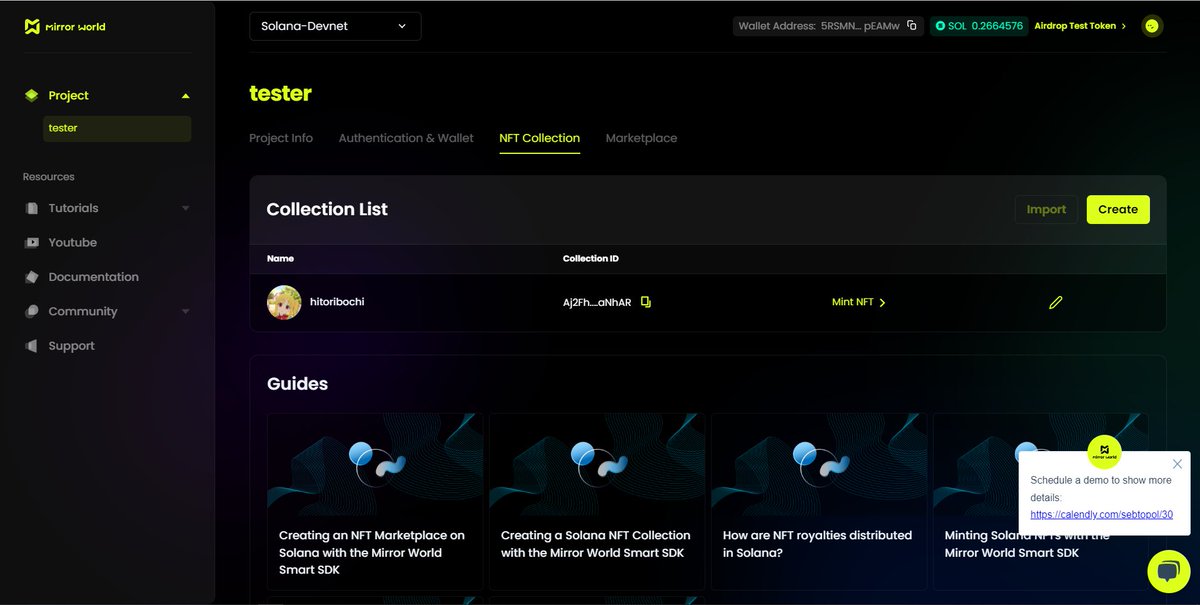Click Mirror World avatar in chat popup
Screen dimensions: 1200x605
point(1104,451)
